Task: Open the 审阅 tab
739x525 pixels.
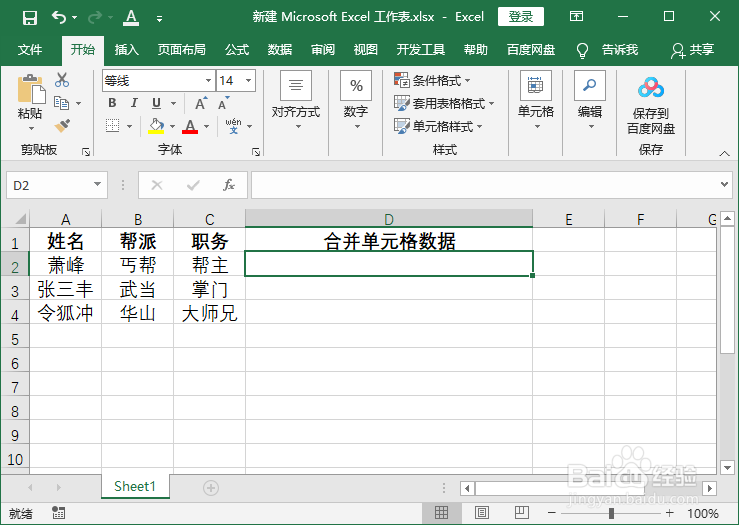Action: (x=323, y=49)
